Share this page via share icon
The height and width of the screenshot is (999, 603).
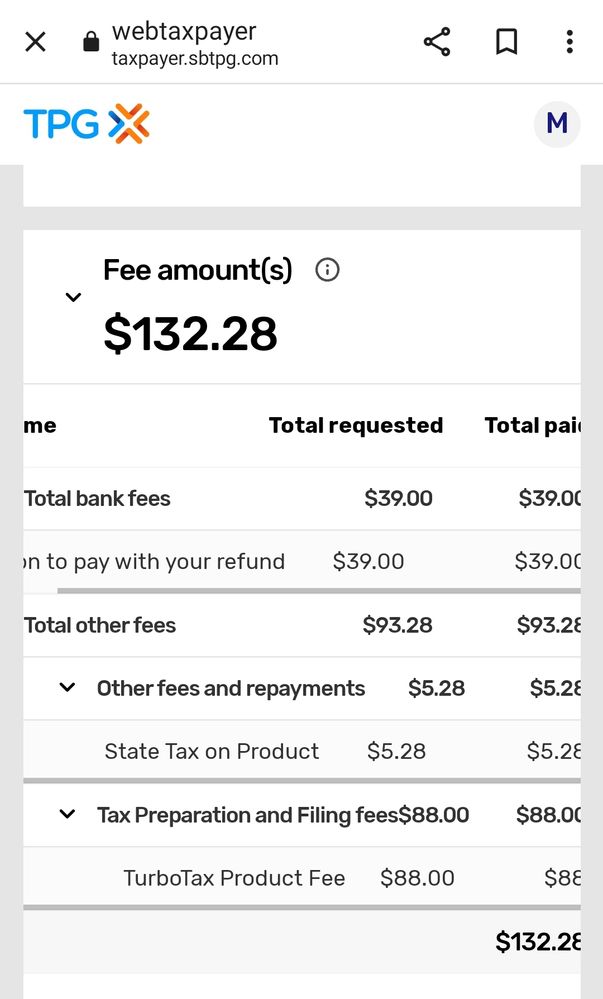437,42
